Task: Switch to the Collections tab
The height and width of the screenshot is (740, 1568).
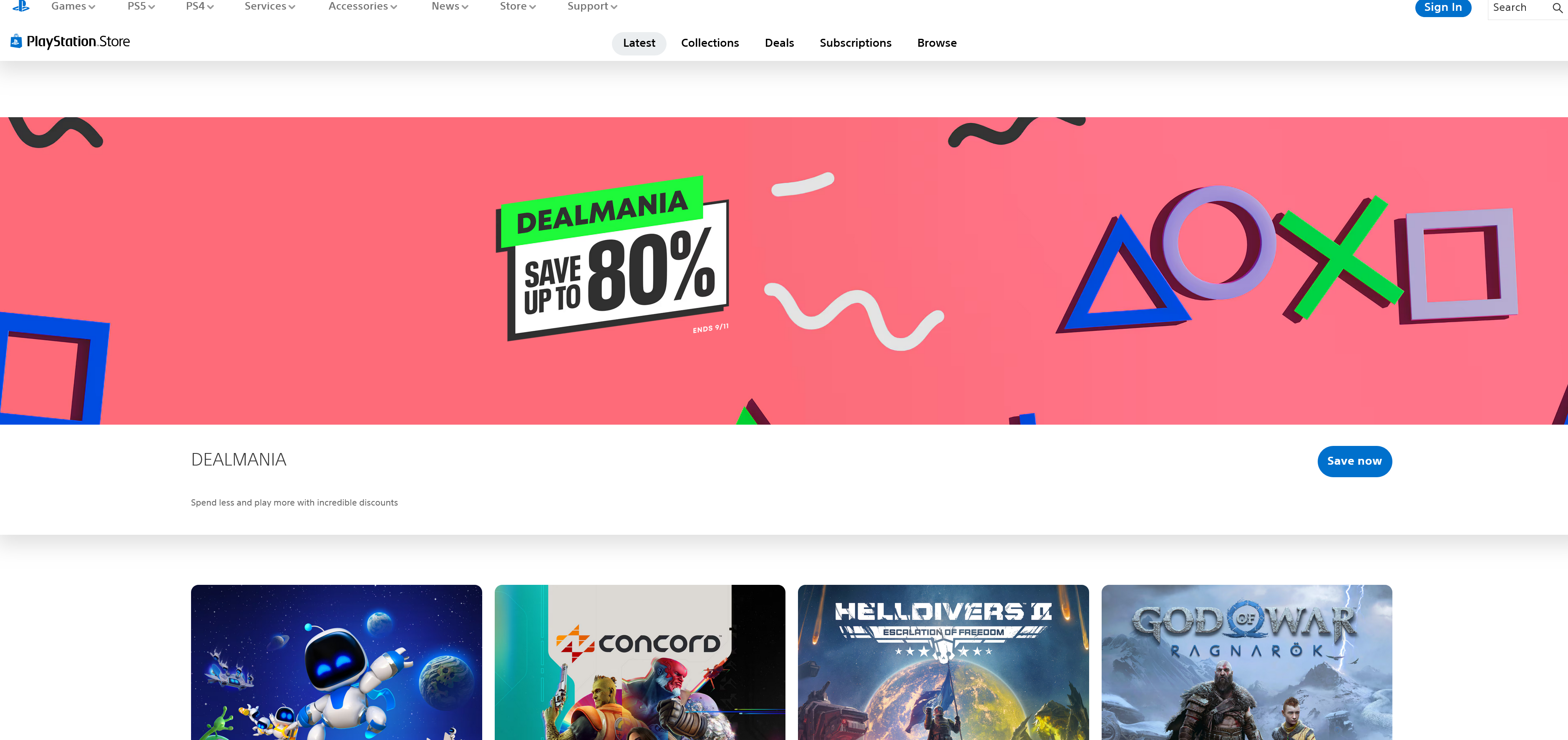Action: (710, 43)
